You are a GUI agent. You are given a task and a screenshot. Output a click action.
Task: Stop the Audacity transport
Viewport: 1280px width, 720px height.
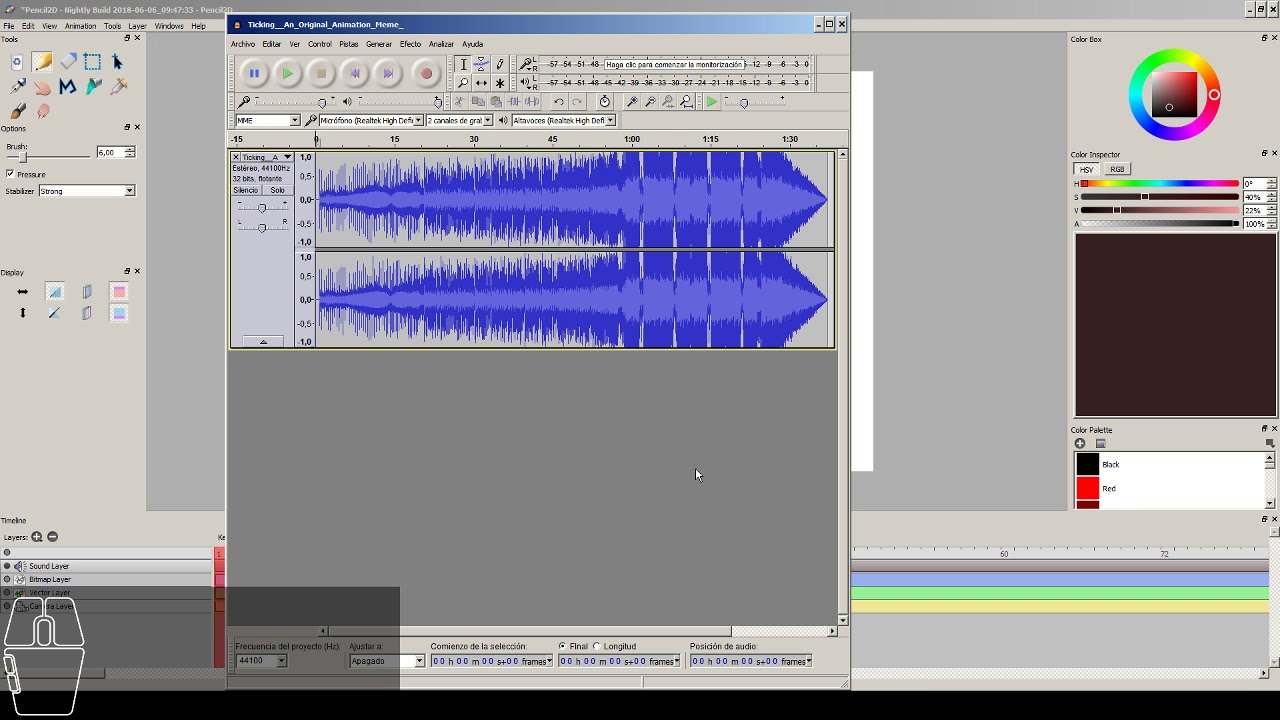point(321,73)
